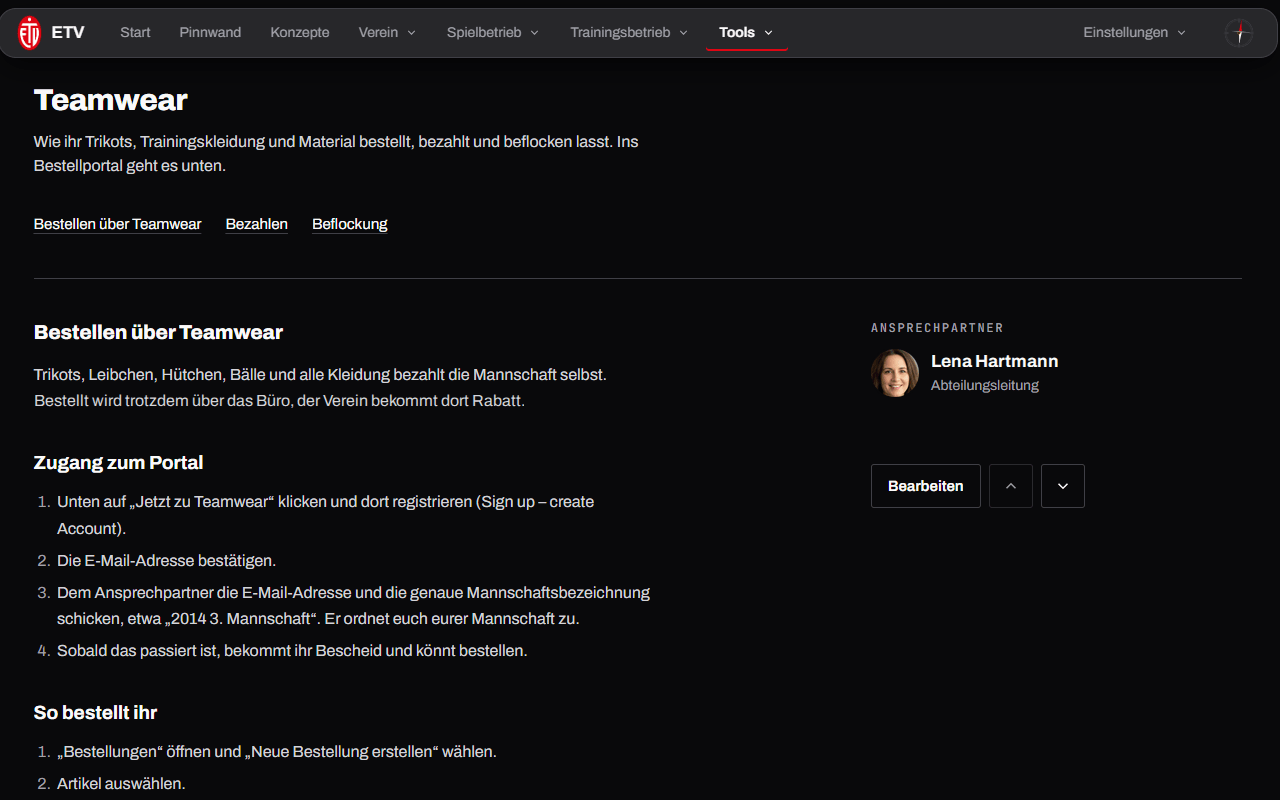Open the Tools dropdown menu
The height and width of the screenshot is (800, 1280).
(x=747, y=32)
